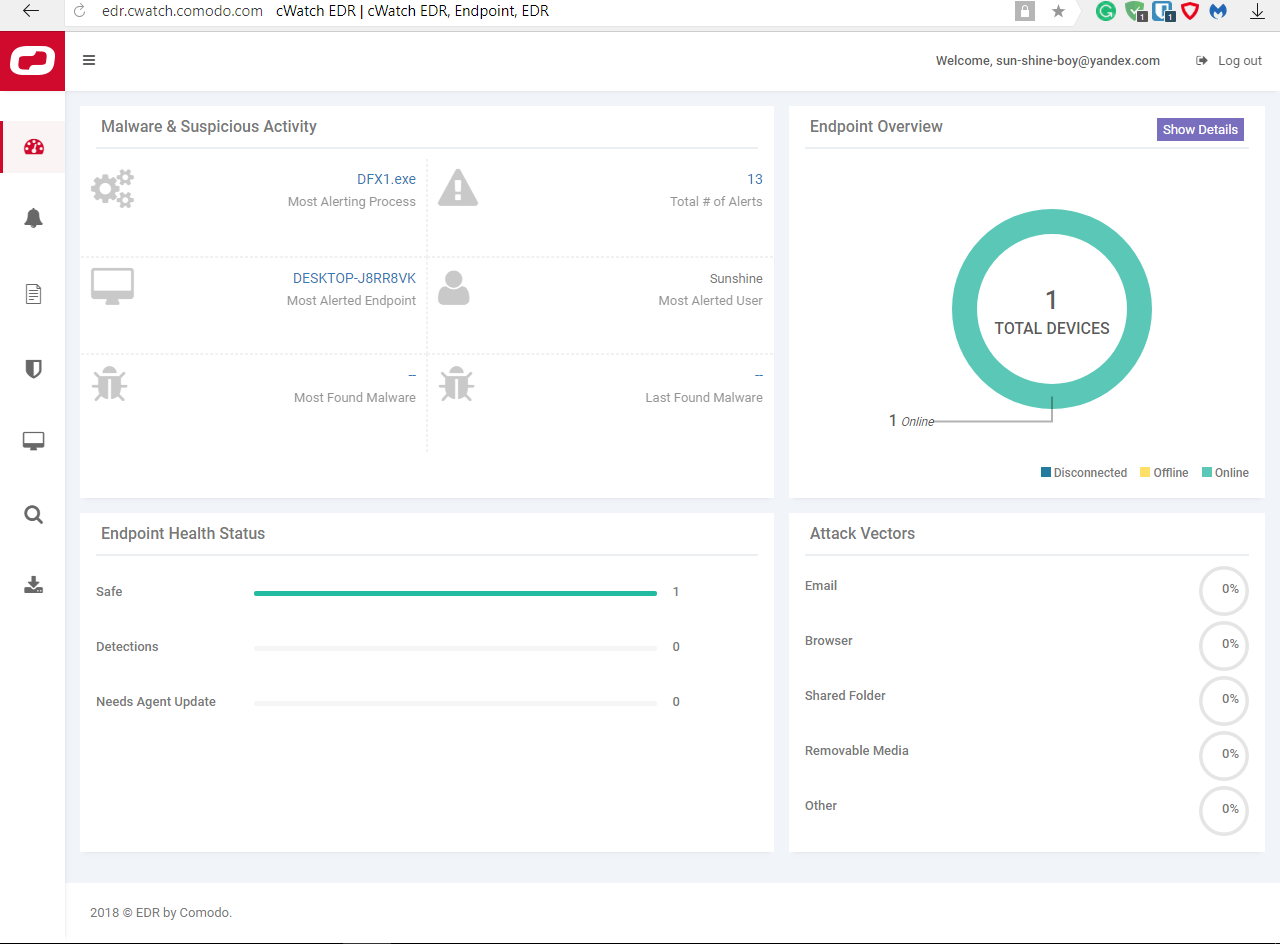This screenshot has height=944, width=1280.
Task: Click the browser back arrow
Action: pos(31,11)
